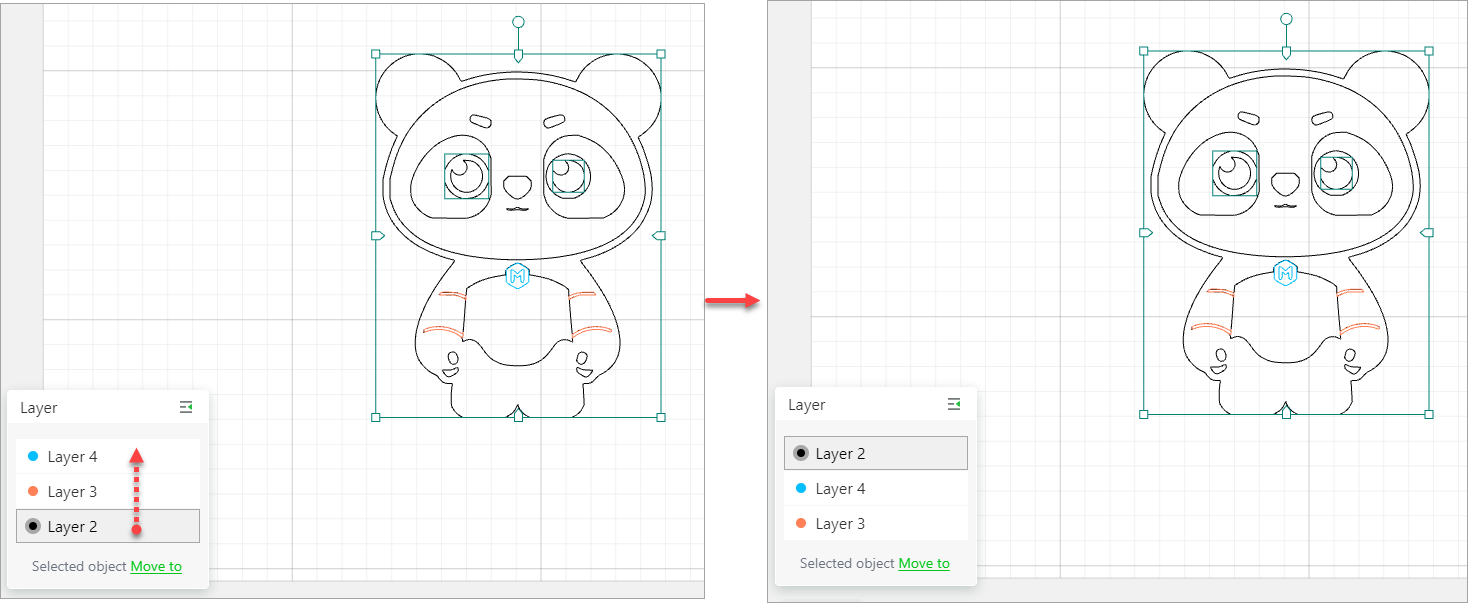This screenshot has height=603, width=1468.
Task: Open the Layer panel options icon in right panel
Action: (953, 404)
